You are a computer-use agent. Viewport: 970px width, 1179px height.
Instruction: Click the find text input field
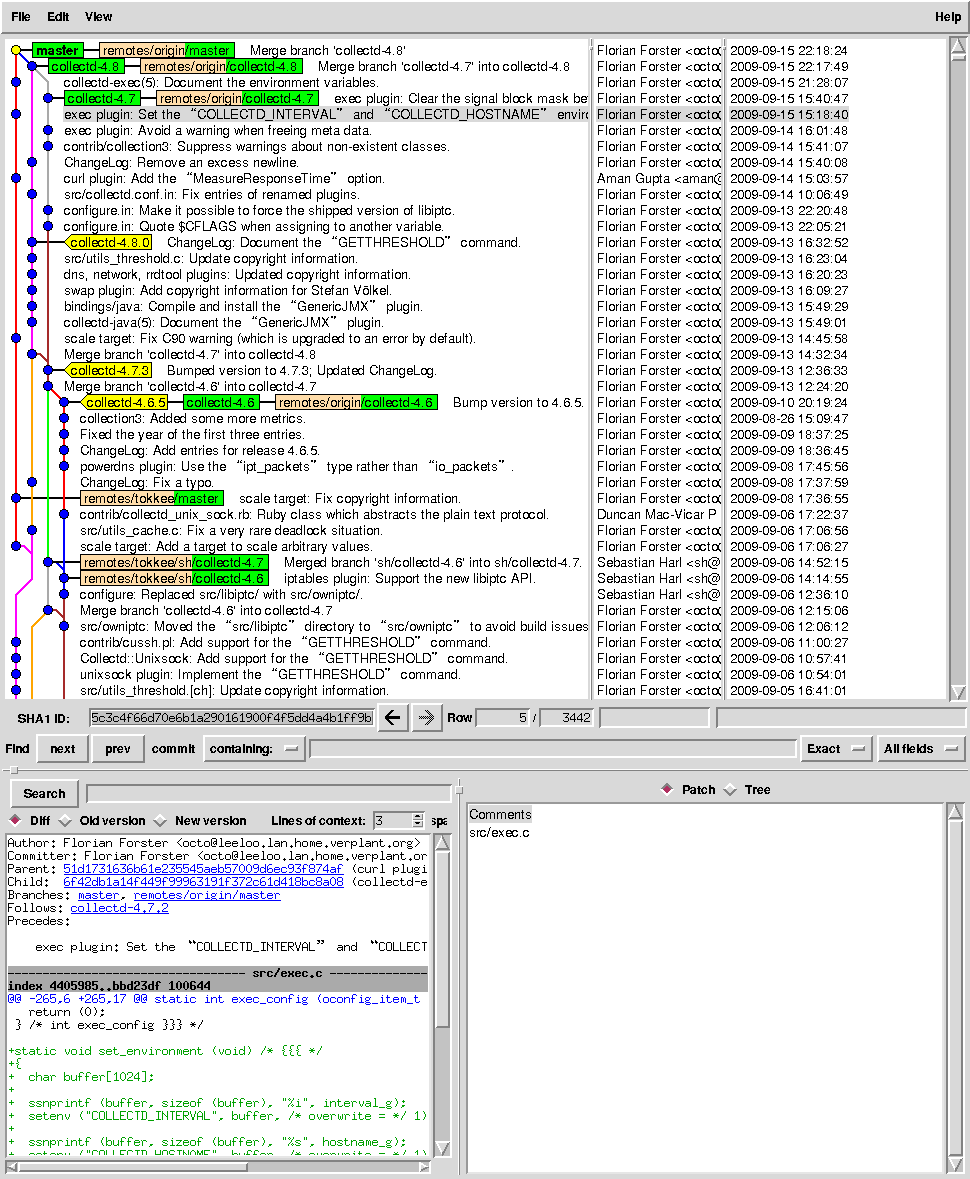tap(553, 749)
